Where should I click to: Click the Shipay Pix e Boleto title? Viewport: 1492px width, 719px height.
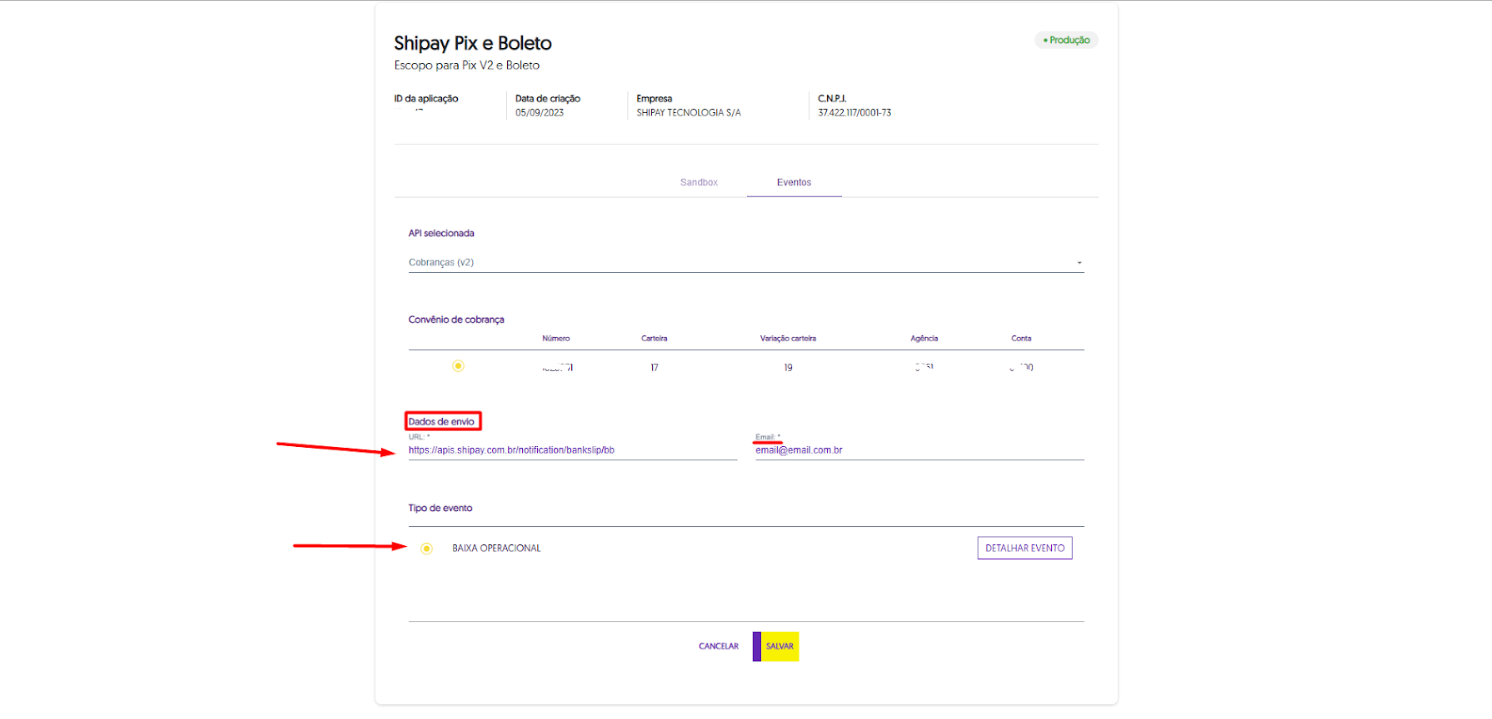(473, 43)
